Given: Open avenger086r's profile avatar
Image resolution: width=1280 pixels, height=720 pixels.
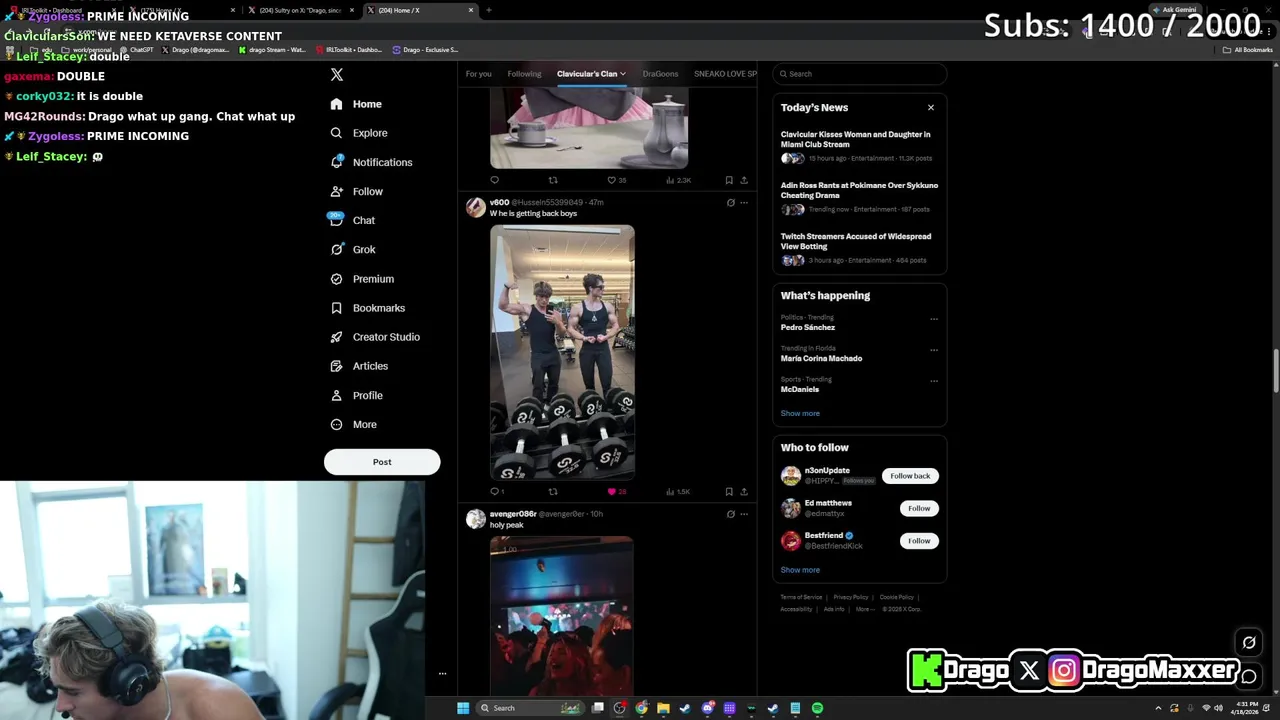Looking at the screenshot, I should 476,518.
